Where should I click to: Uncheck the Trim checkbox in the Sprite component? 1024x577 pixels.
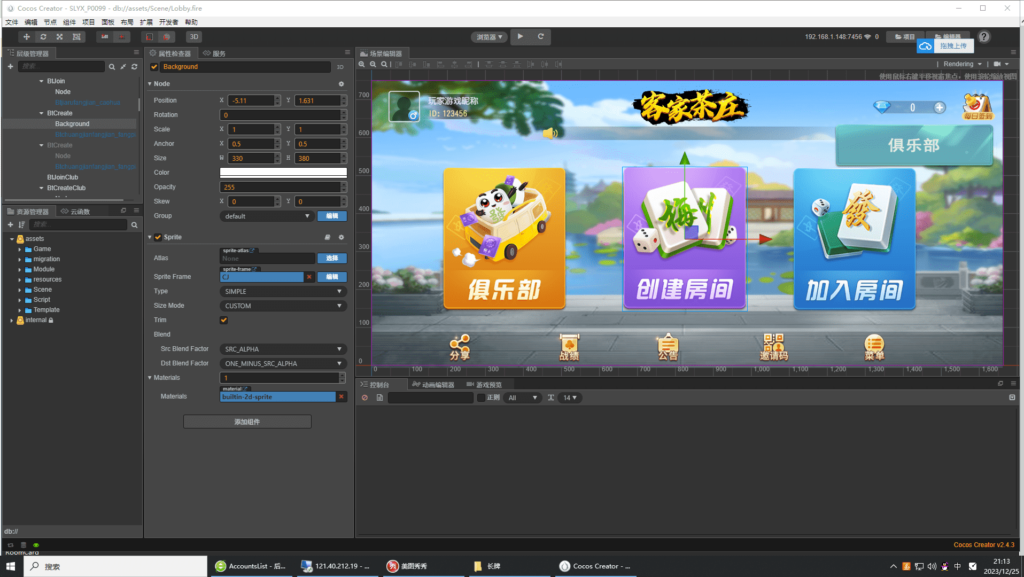click(x=223, y=320)
